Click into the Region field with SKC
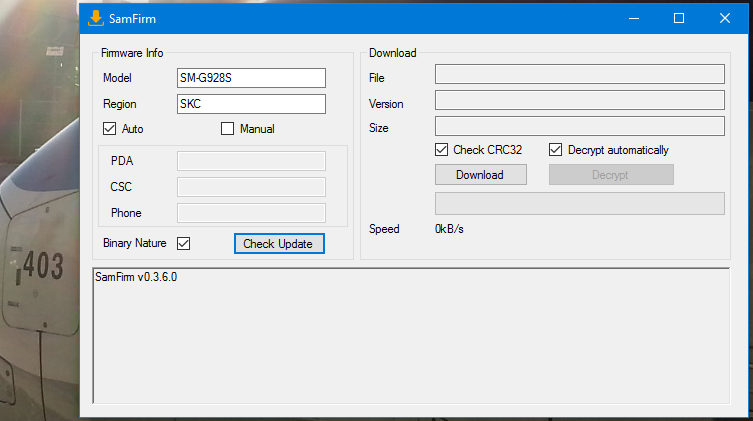The height and width of the screenshot is (421, 753). click(251, 104)
